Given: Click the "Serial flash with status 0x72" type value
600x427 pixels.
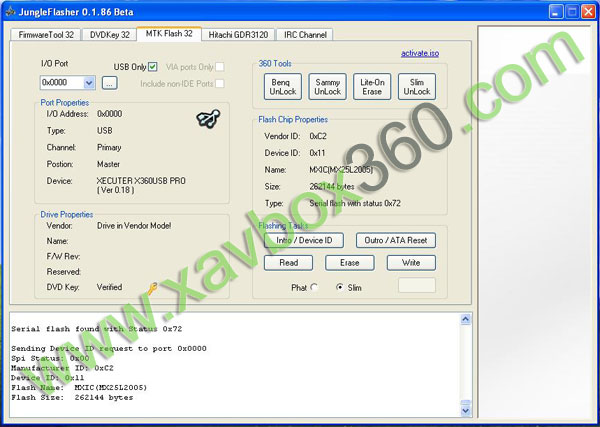Looking at the screenshot, I should (355, 203).
